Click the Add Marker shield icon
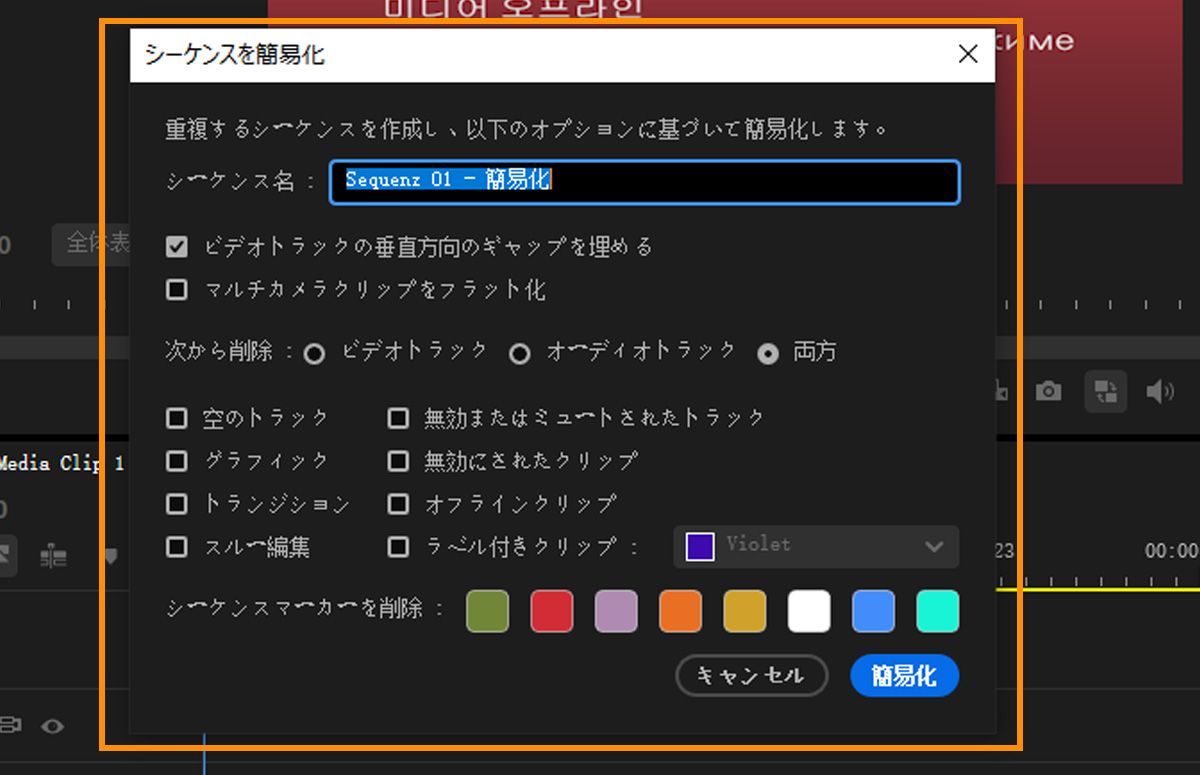The image size is (1200, 775). click(x=111, y=556)
